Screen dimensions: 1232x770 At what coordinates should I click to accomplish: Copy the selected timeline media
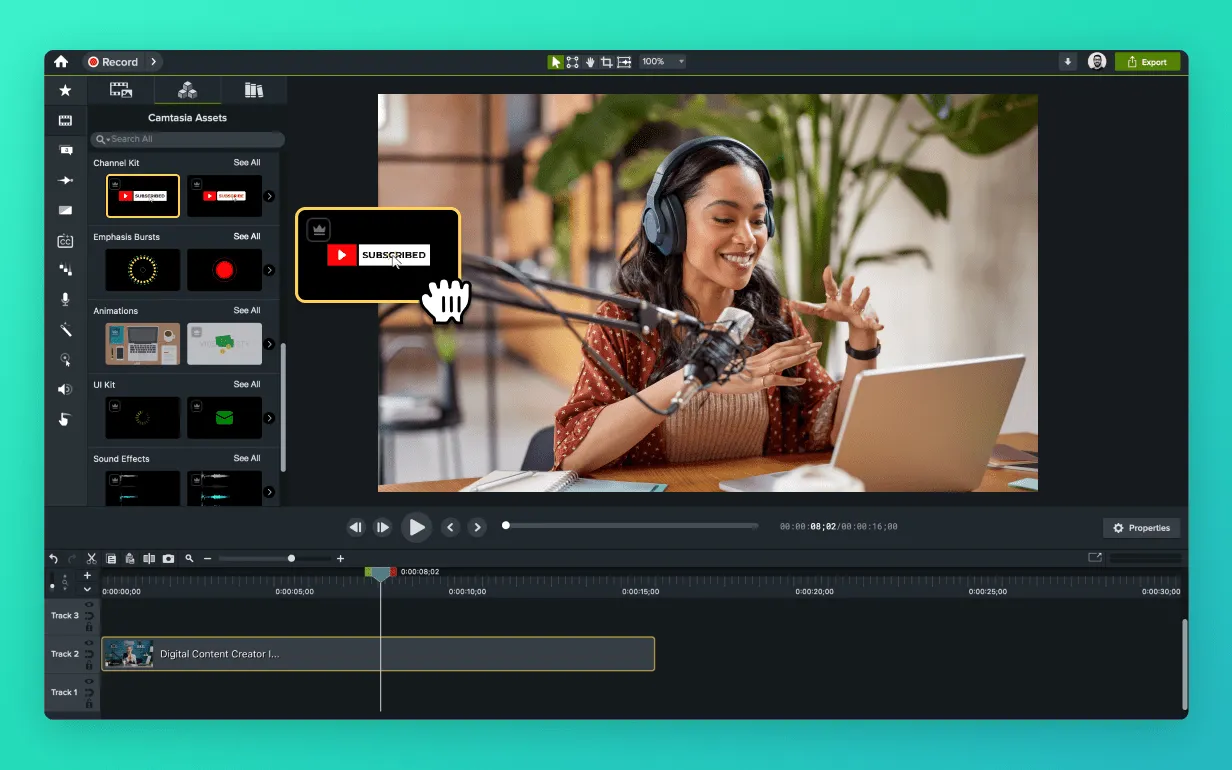[111, 558]
